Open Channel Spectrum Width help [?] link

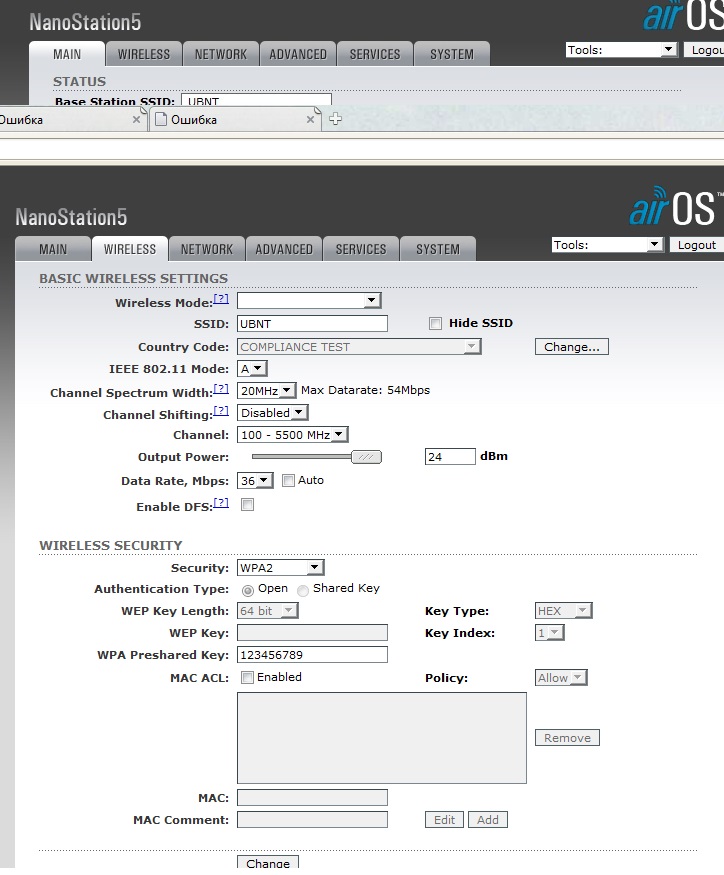(x=221, y=389)
